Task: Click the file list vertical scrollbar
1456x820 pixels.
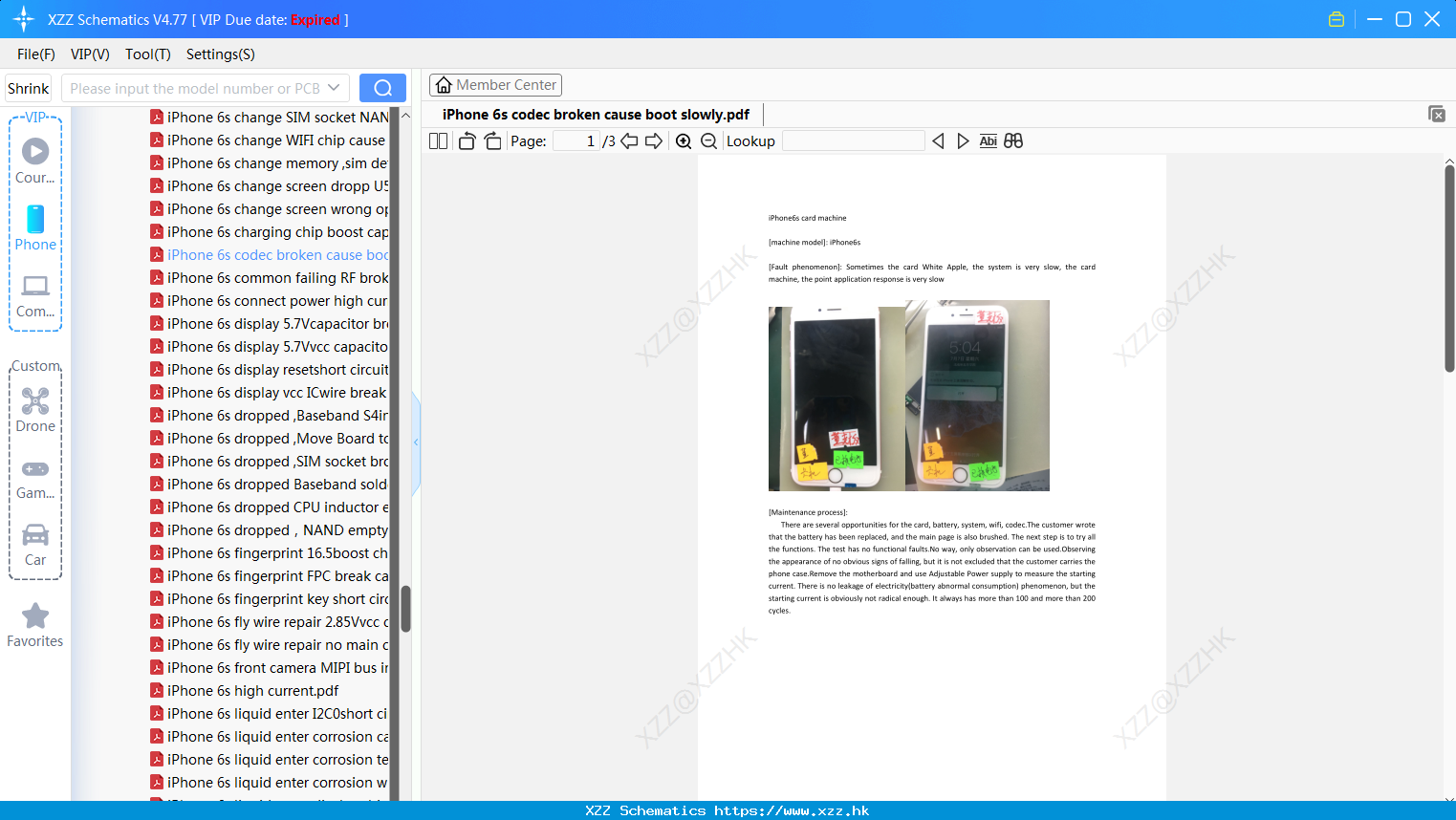Action: (x=405, y=609)
